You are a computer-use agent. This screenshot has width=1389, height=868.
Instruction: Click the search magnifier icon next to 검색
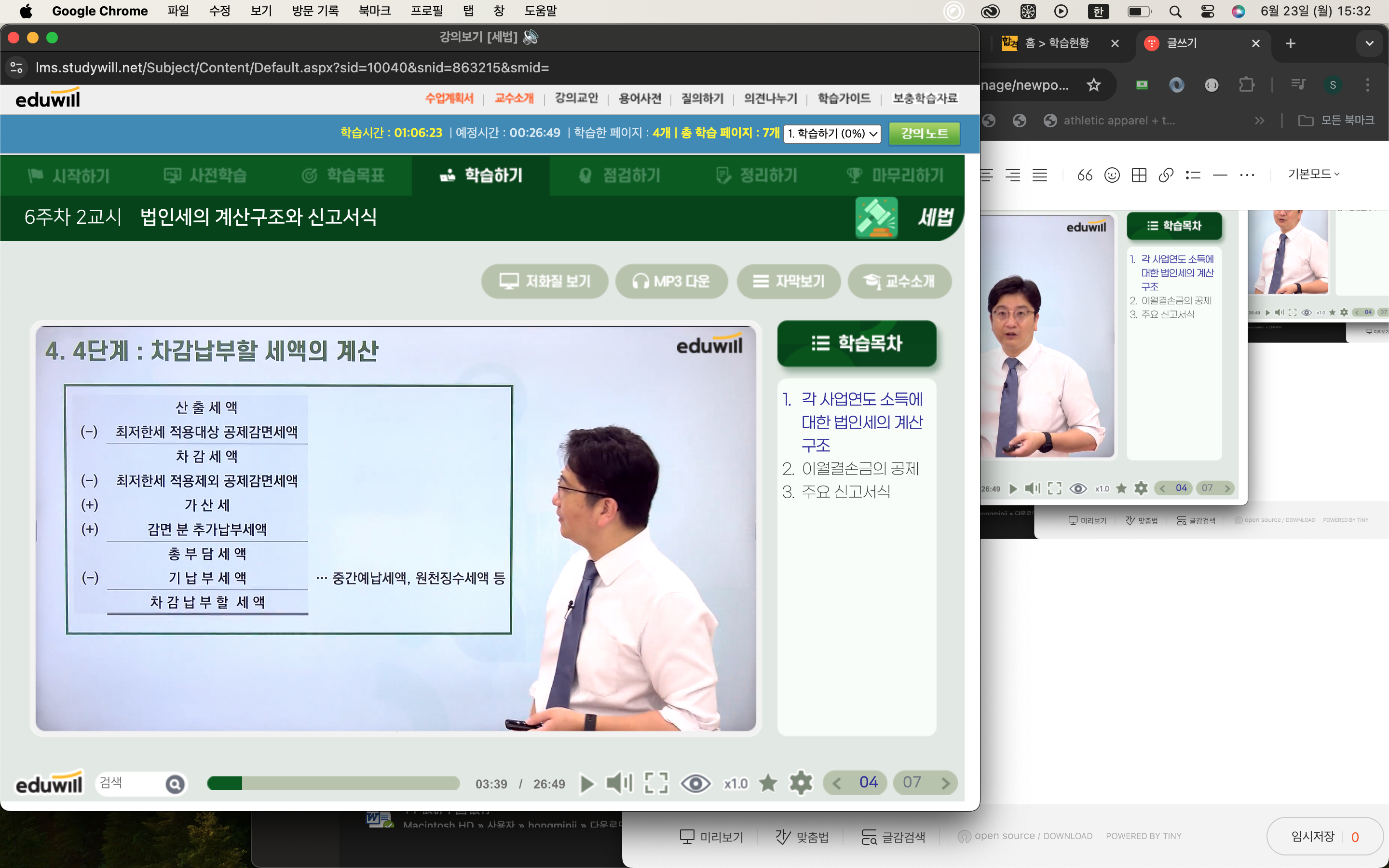[x=175, y=784]
